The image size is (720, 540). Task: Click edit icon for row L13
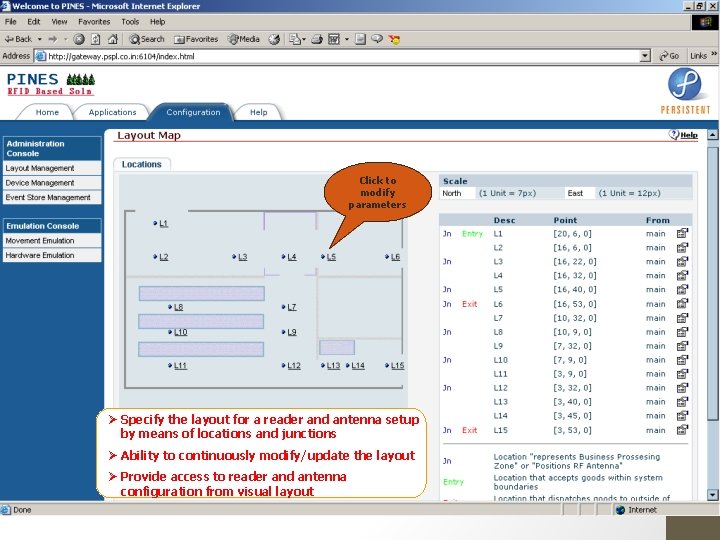pos(682,402)
